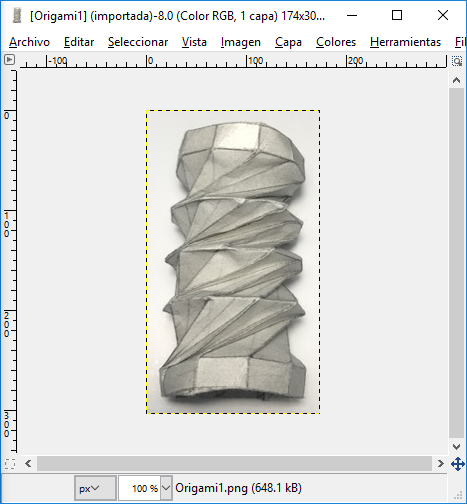Toggle zoom image when window resizes icon
Image resolution: width=467 pixels, height=504 pixels.
coord(457,61)
